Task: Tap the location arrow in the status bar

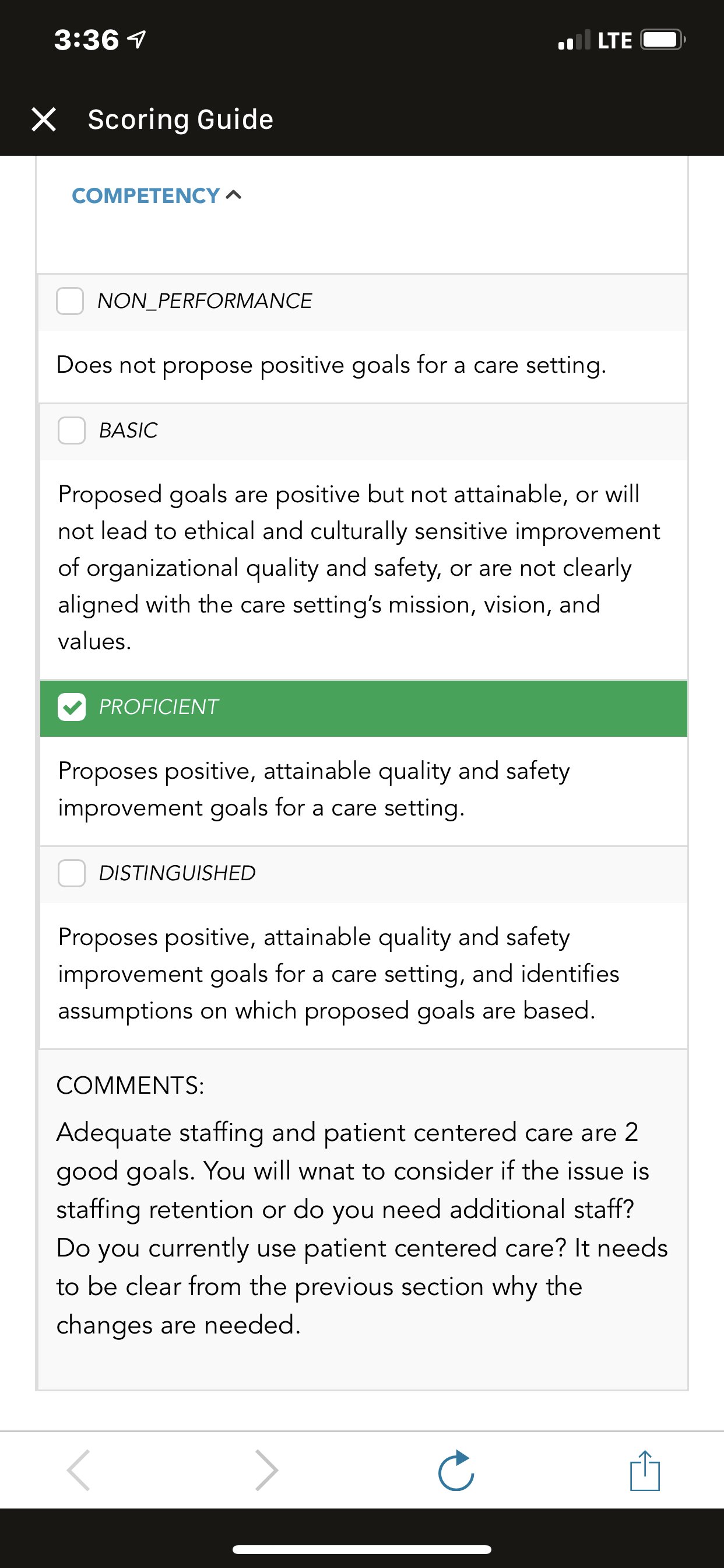Action: point(136,40)
